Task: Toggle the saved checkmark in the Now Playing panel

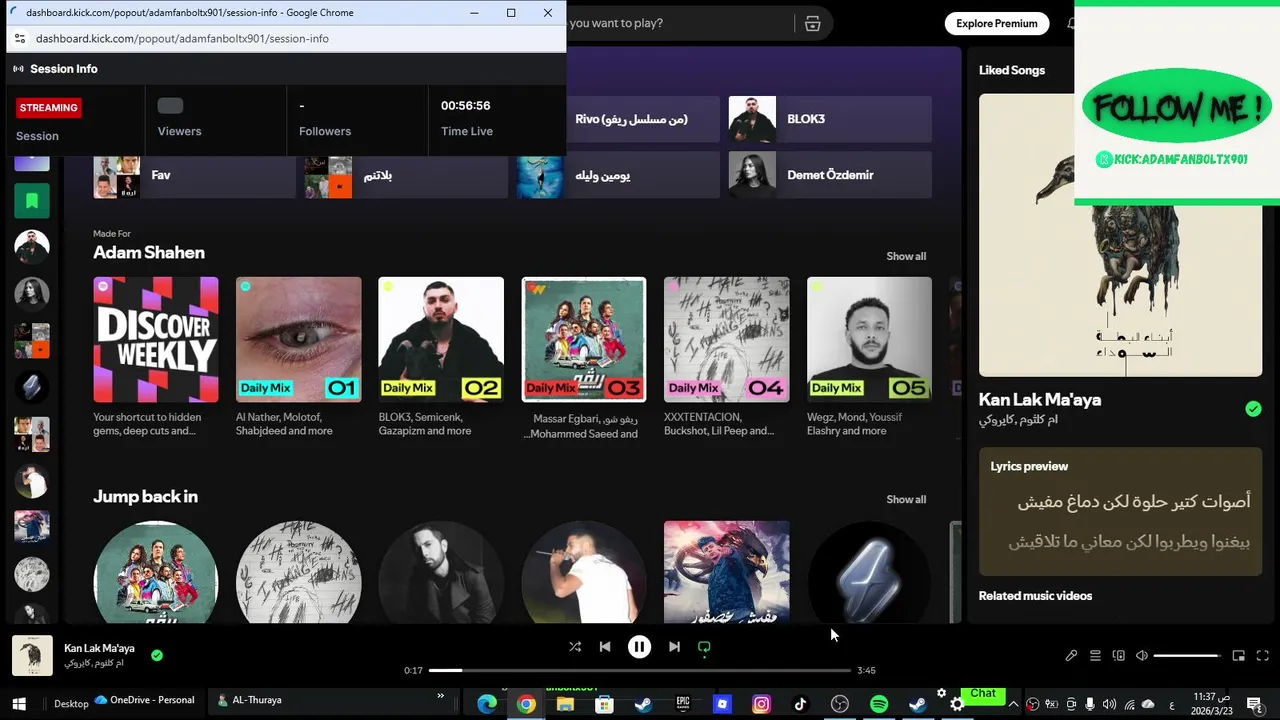Action: pos(1253,408)
